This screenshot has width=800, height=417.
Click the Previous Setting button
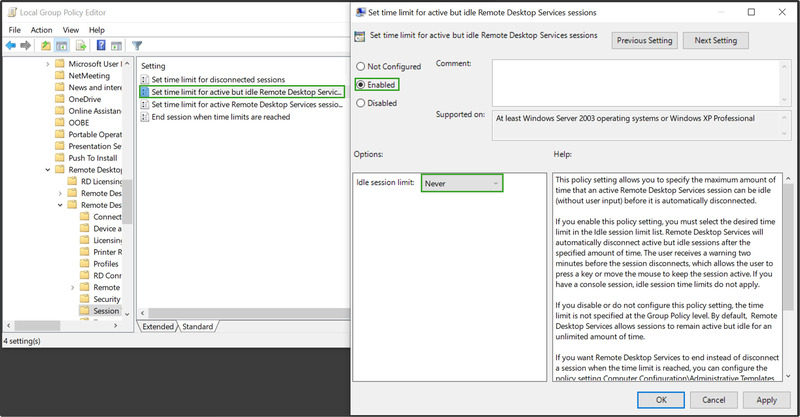click(x=644, y=40)
